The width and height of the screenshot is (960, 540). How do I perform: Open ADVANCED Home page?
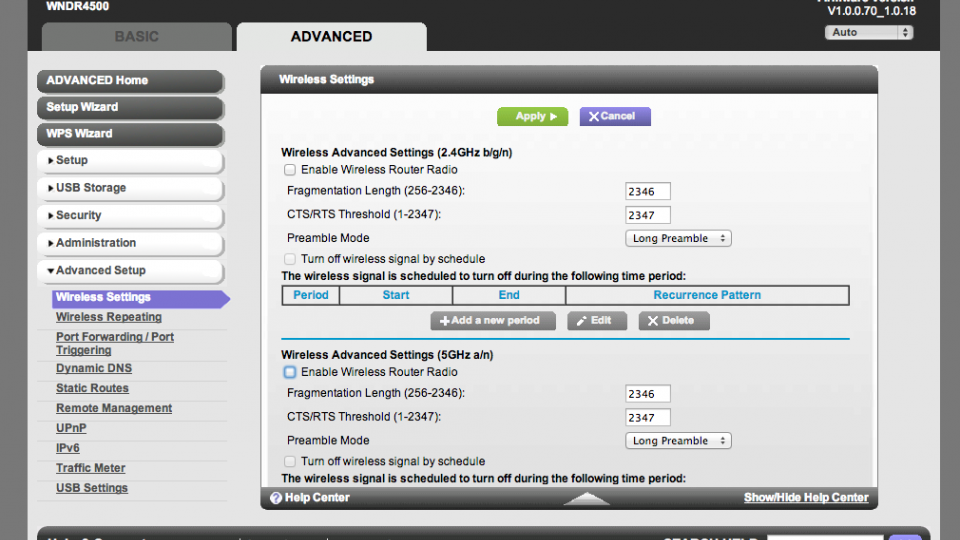(x=130, y=81)
